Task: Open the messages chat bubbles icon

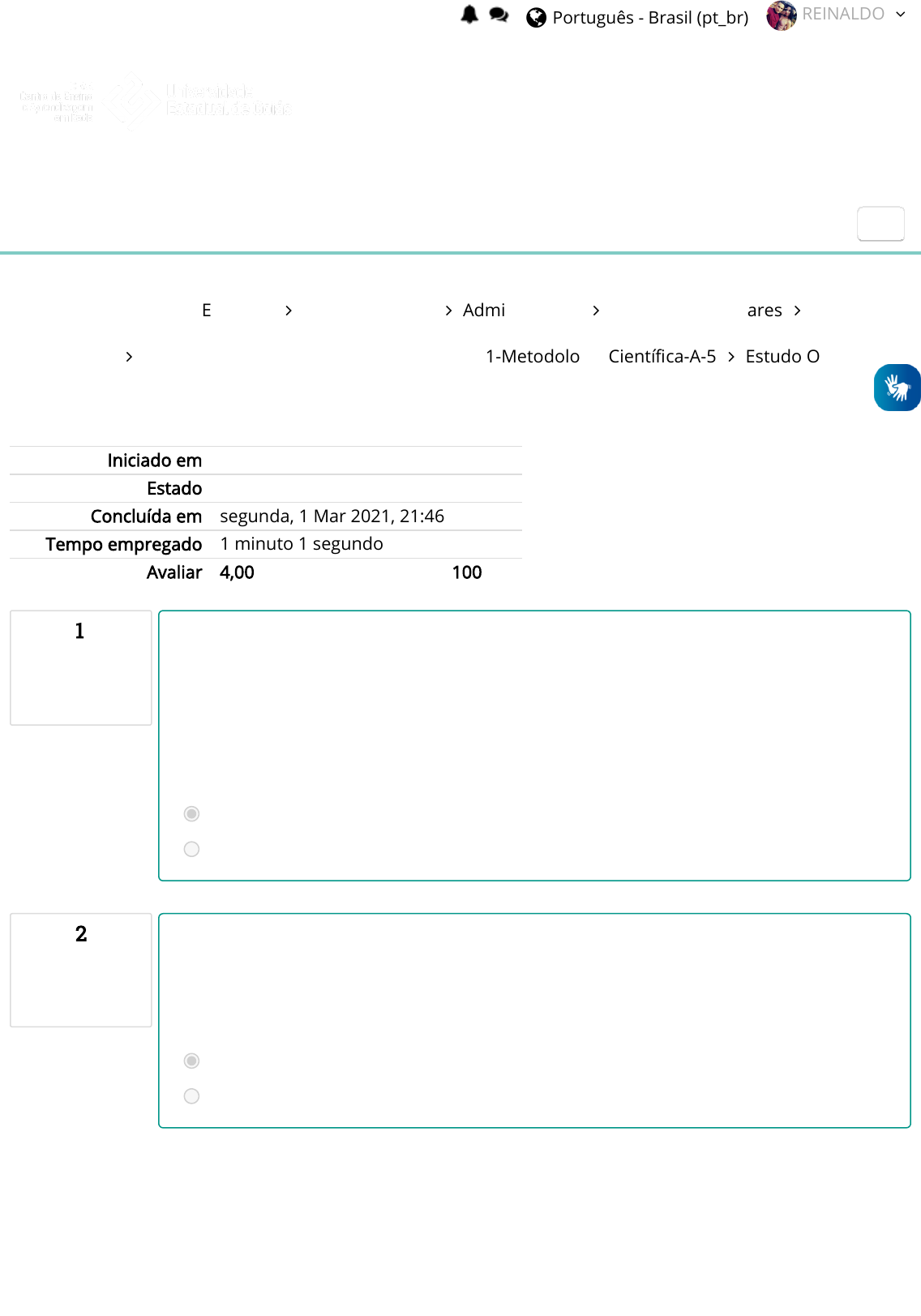Action: 499,15
